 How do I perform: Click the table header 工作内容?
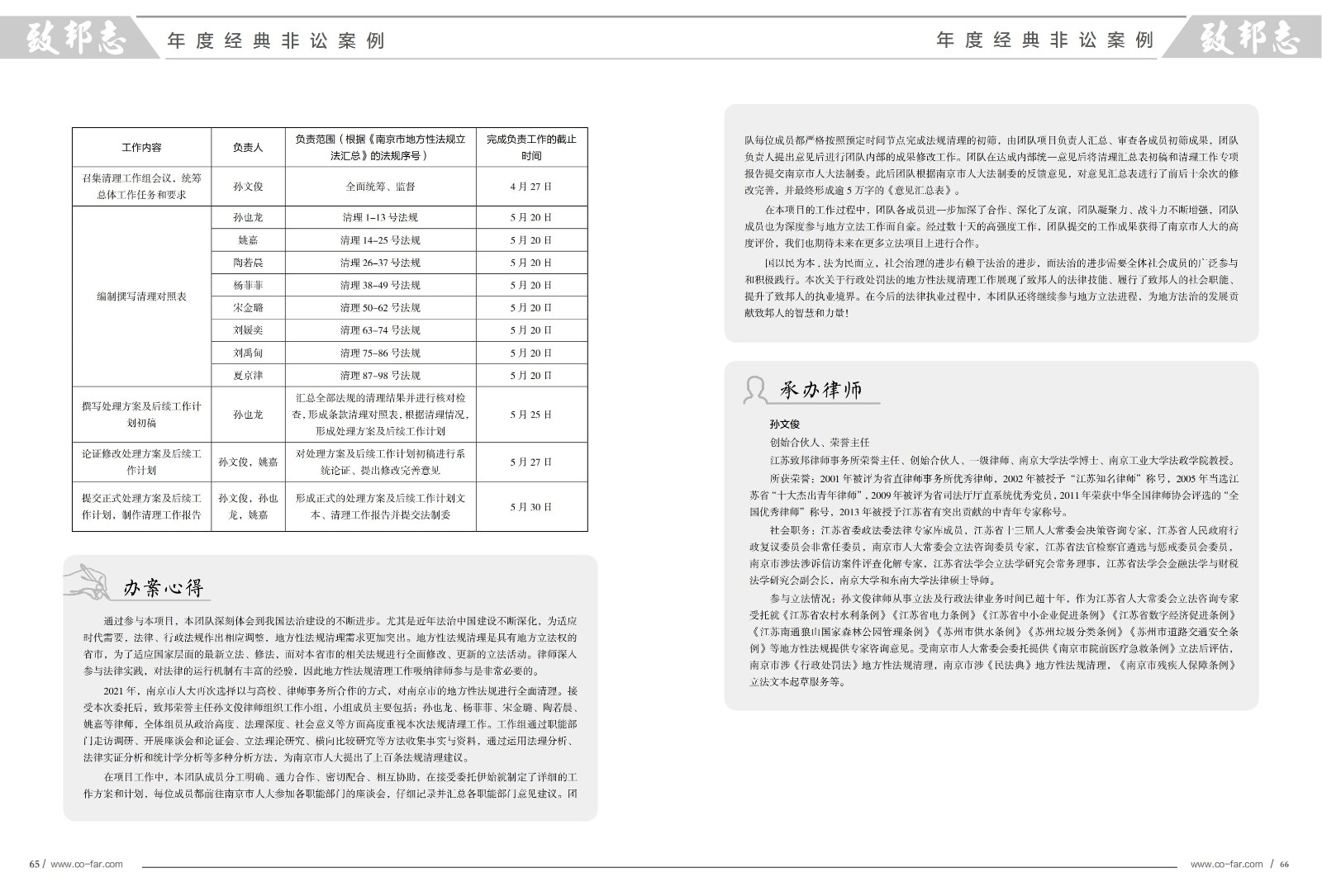[141, 148]
